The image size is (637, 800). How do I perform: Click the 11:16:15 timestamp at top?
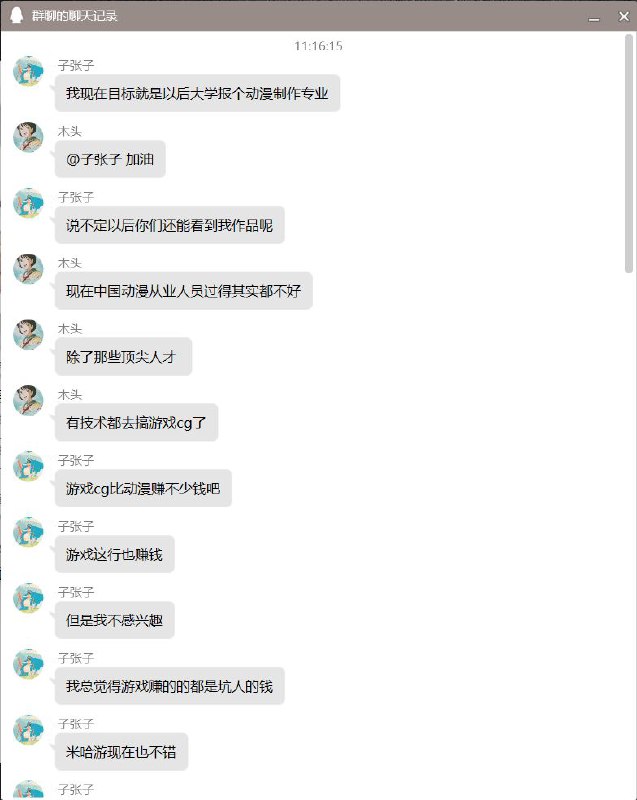coord(318,46)
